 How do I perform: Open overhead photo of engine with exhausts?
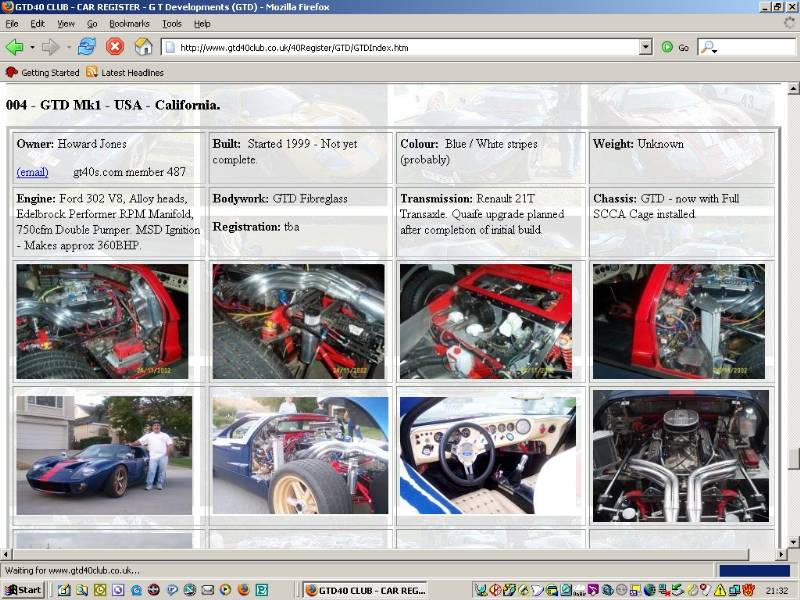point(681,456)
